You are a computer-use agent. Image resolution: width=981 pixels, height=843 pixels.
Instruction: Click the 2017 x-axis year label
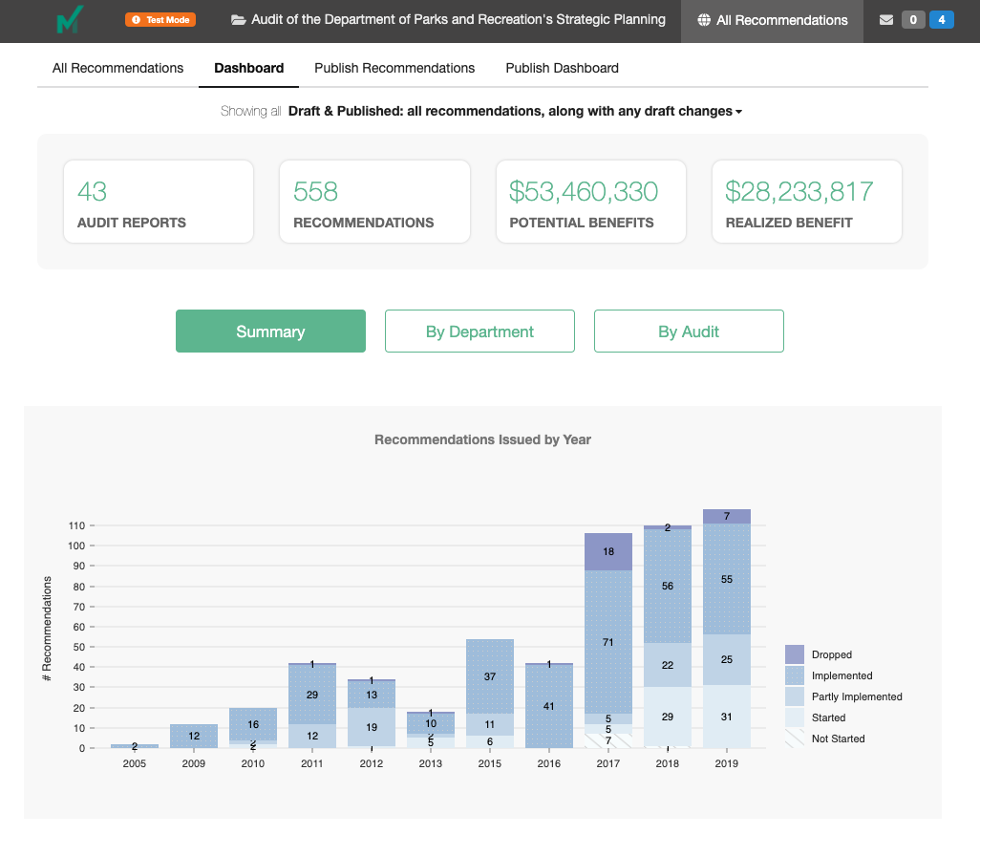(x=608, y=764)
